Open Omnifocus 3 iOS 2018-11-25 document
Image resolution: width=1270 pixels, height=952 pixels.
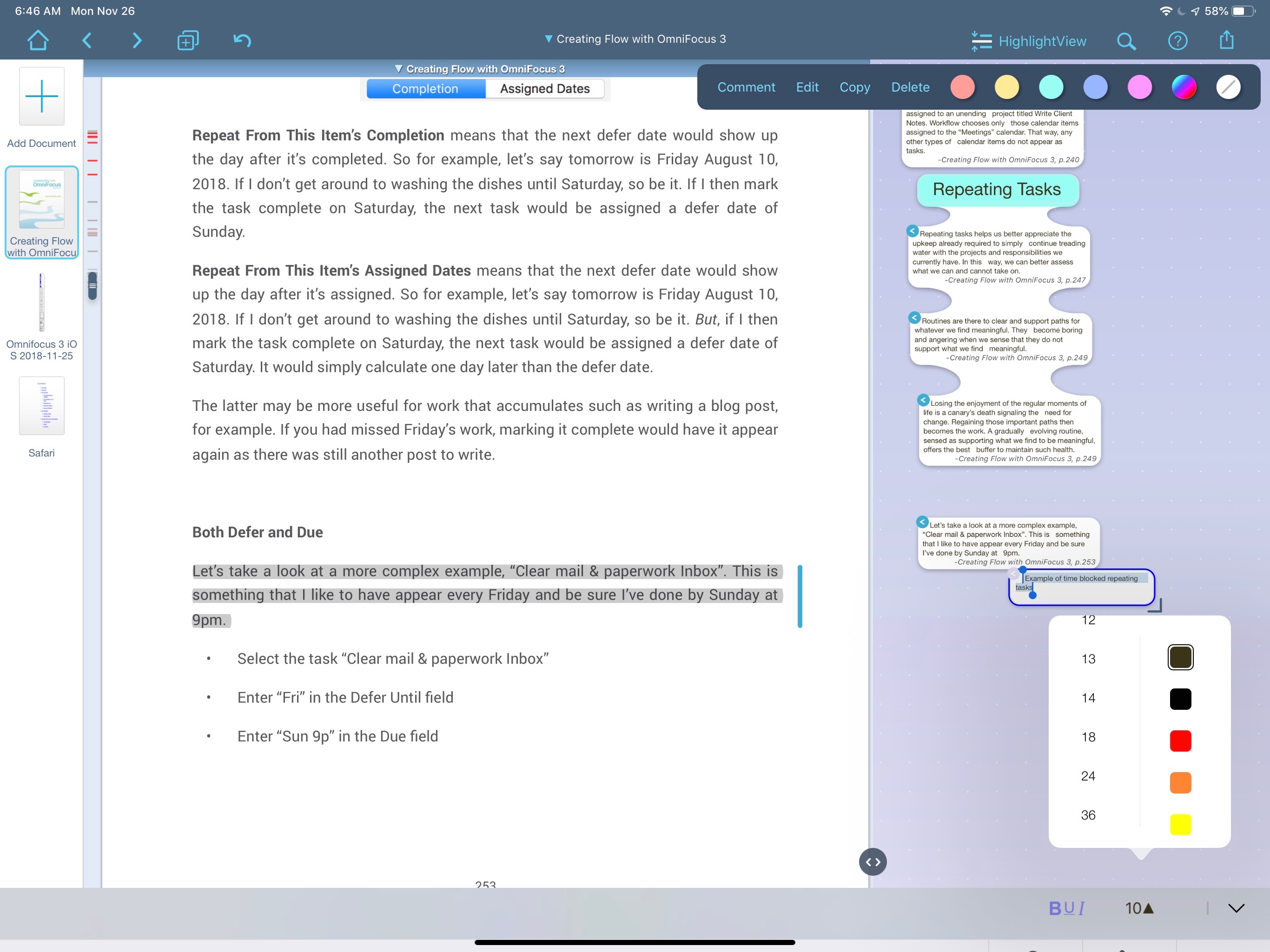pyautogui.click(x=41, y=317)
